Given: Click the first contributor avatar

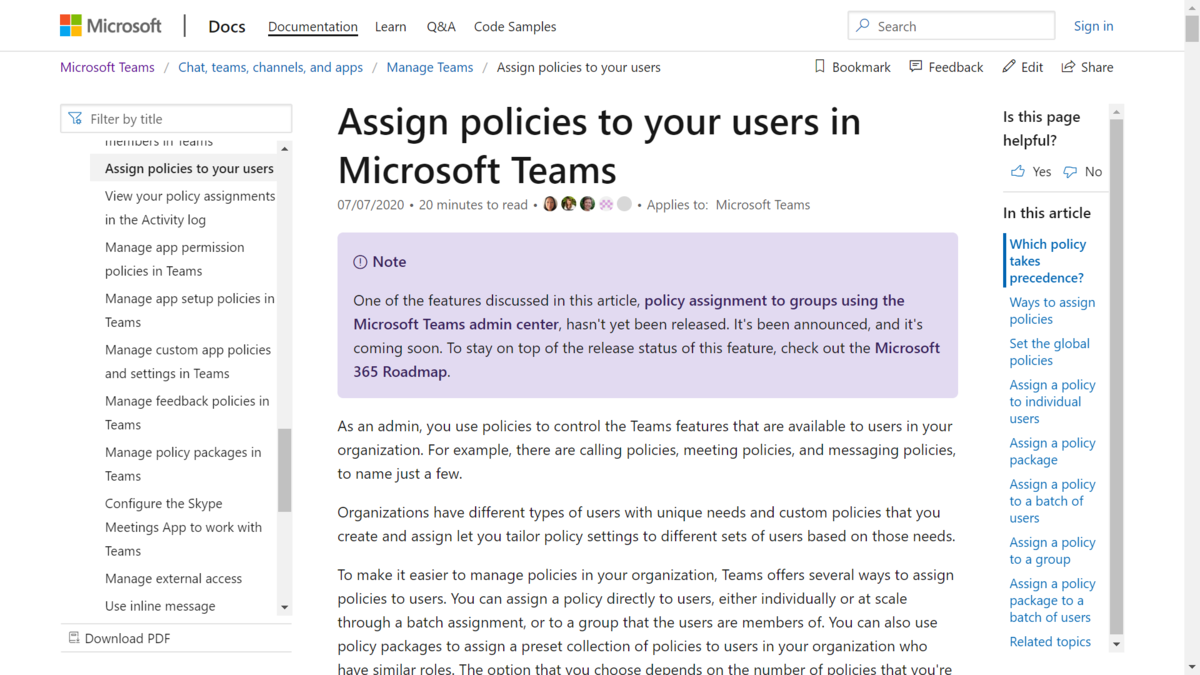Looking at the screenshot, I should (550, 204).
